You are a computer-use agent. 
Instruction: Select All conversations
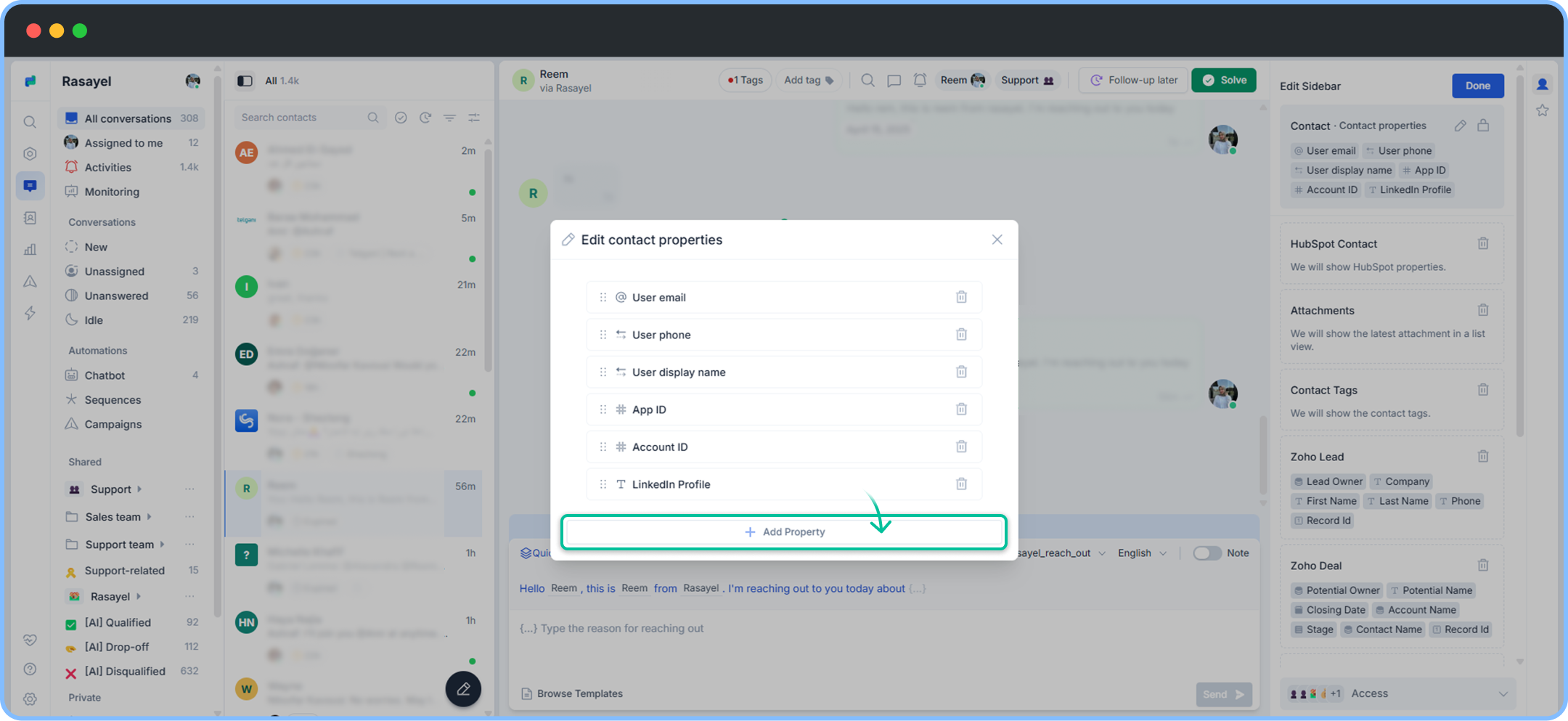[131, 118]
